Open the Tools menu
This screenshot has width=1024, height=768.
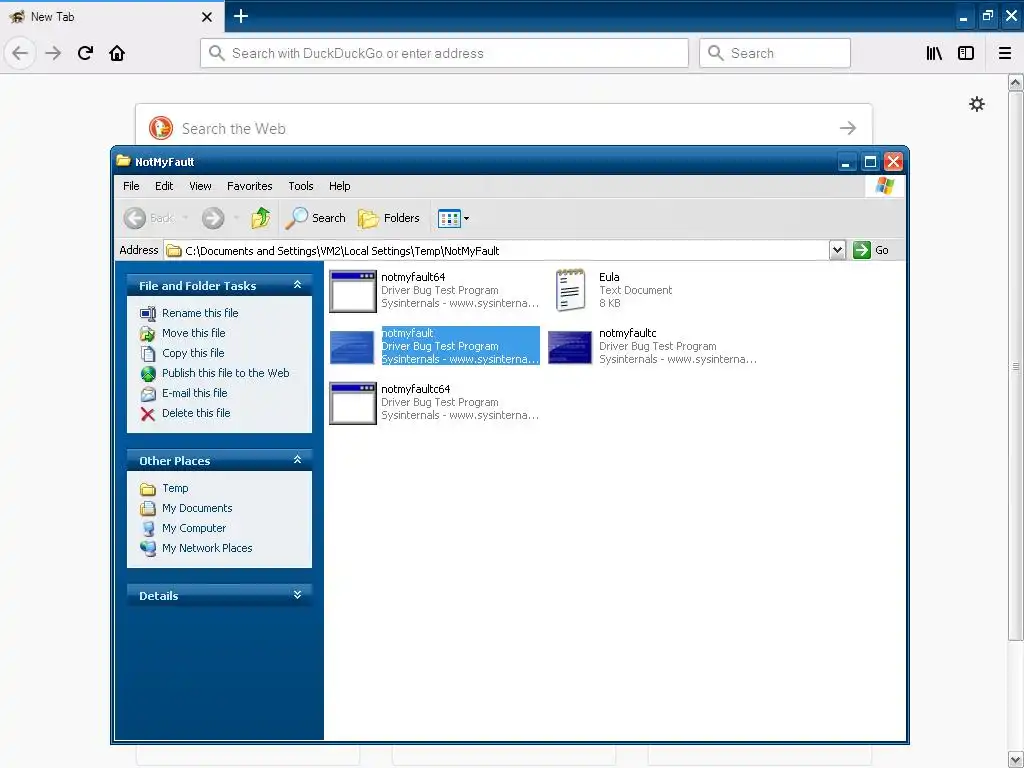click(x=301, y=186)
